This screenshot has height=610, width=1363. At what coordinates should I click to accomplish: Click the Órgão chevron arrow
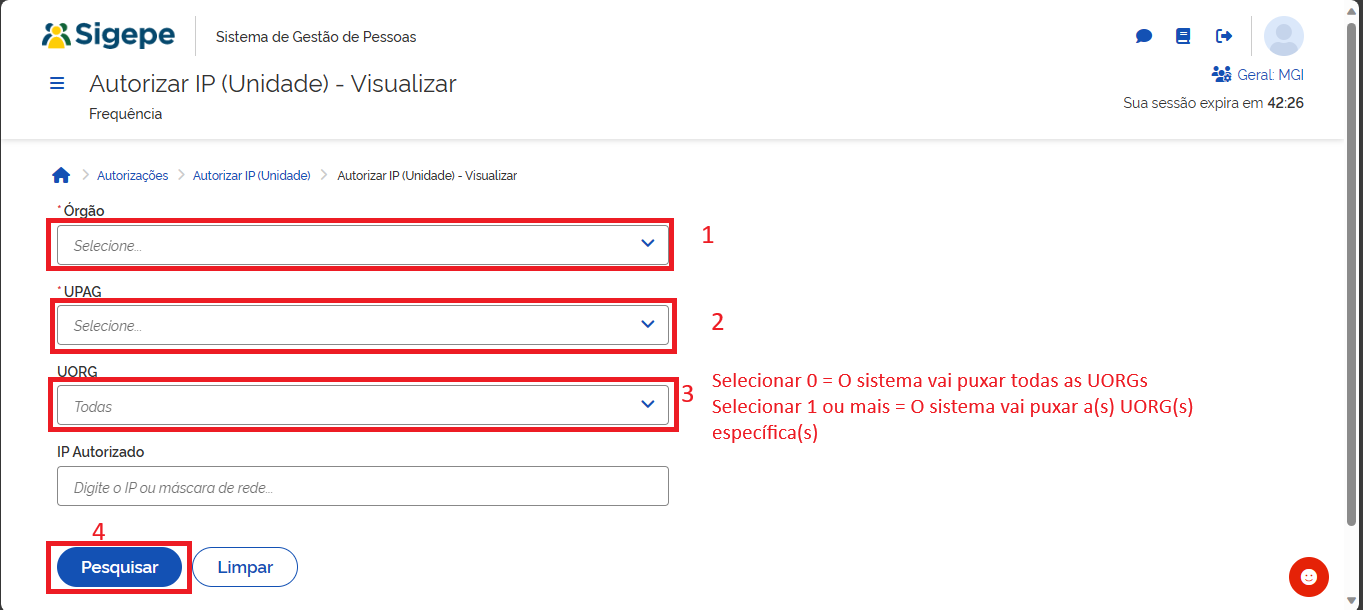coord(648,244)
